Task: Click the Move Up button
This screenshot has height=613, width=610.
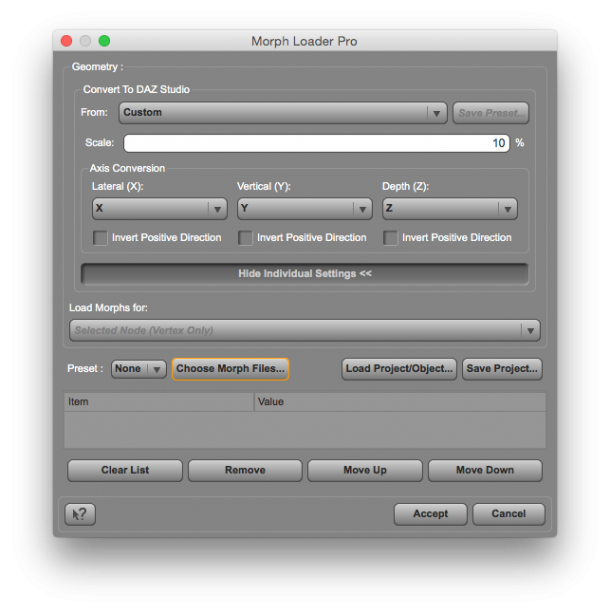Action: tap(365, 470)
